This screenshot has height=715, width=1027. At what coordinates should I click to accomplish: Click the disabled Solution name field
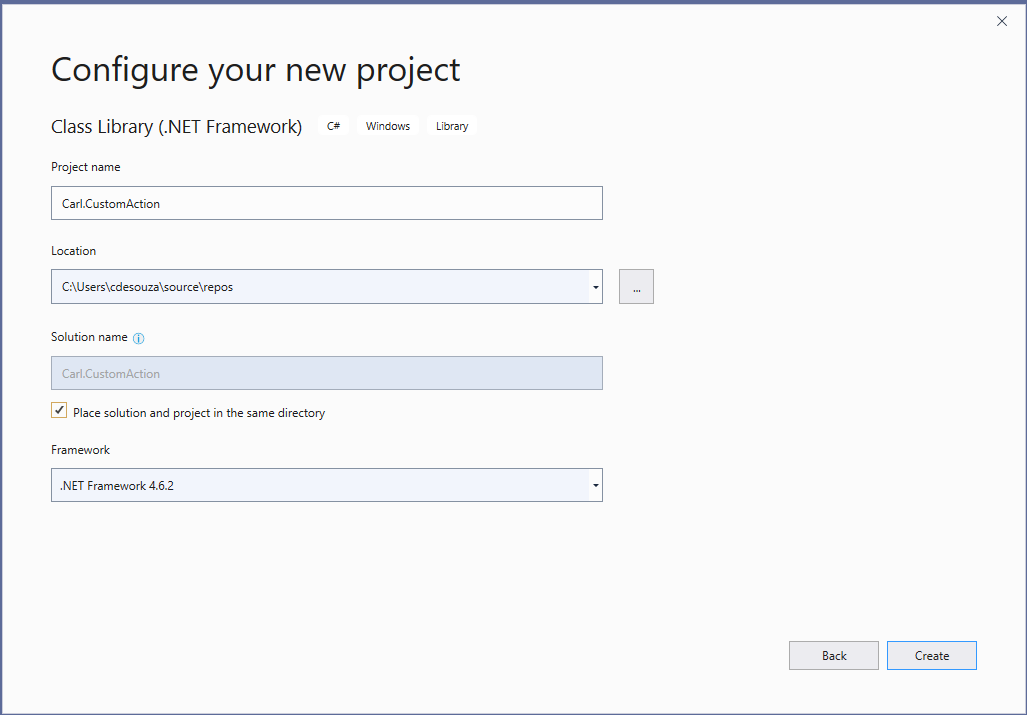(327, 372)
